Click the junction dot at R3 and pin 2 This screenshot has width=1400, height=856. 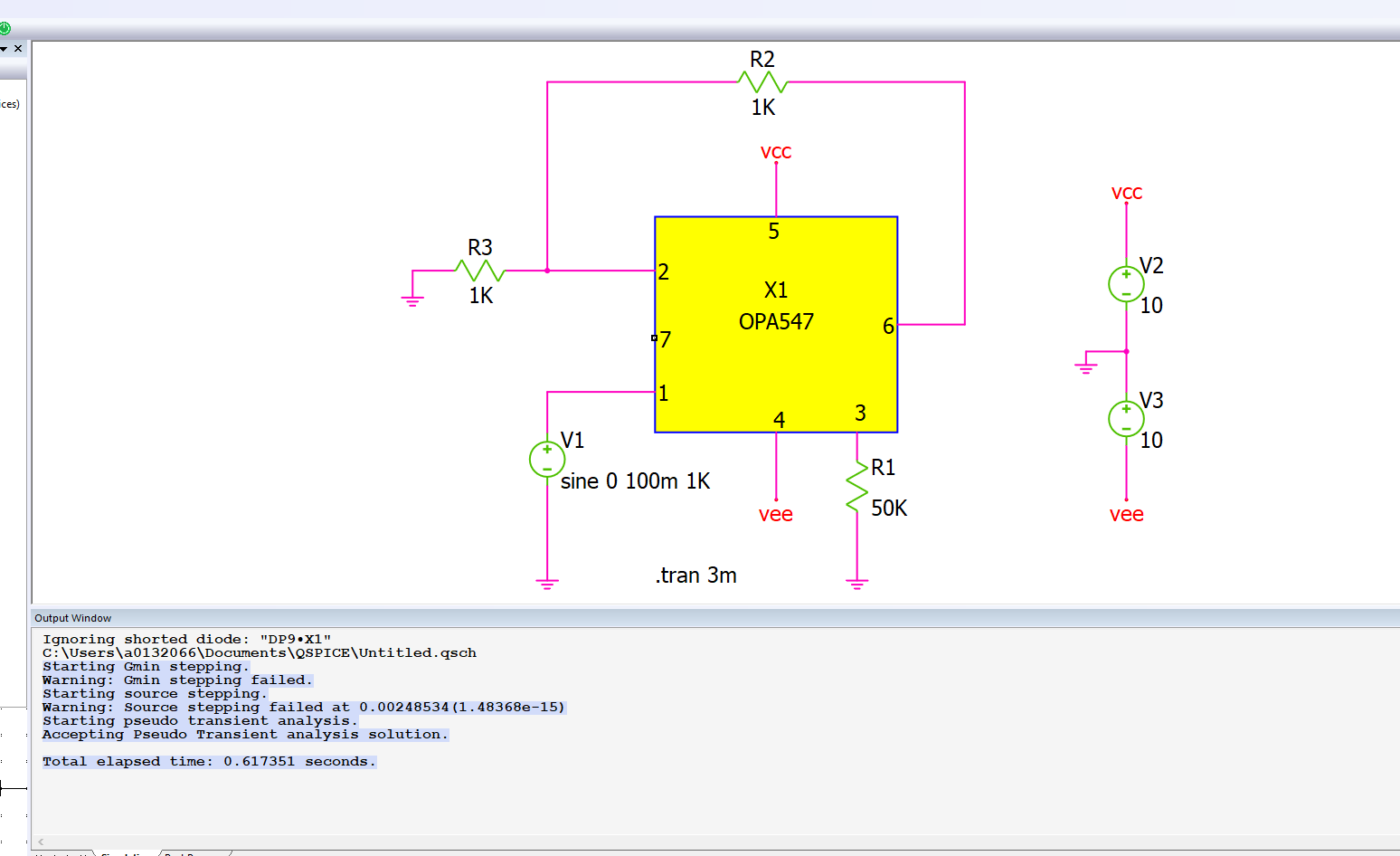point(547,271)
